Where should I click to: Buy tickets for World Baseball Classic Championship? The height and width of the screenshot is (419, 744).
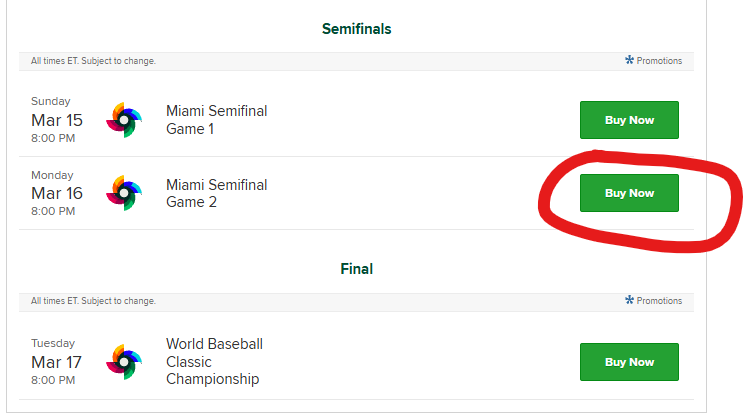629,362
